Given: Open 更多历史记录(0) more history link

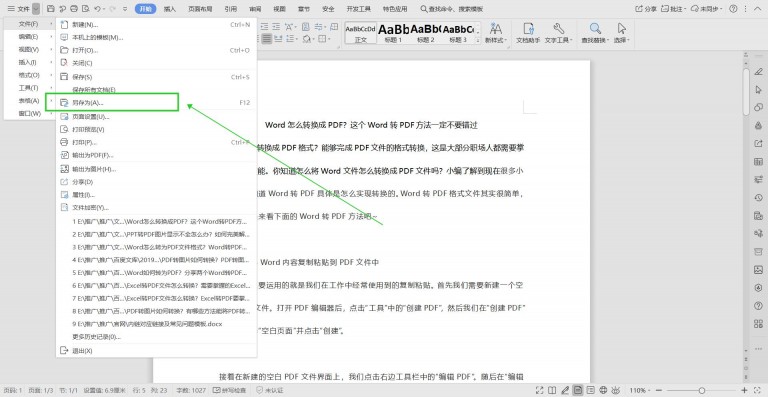Looking at the screenshot, I should [96, 337].
